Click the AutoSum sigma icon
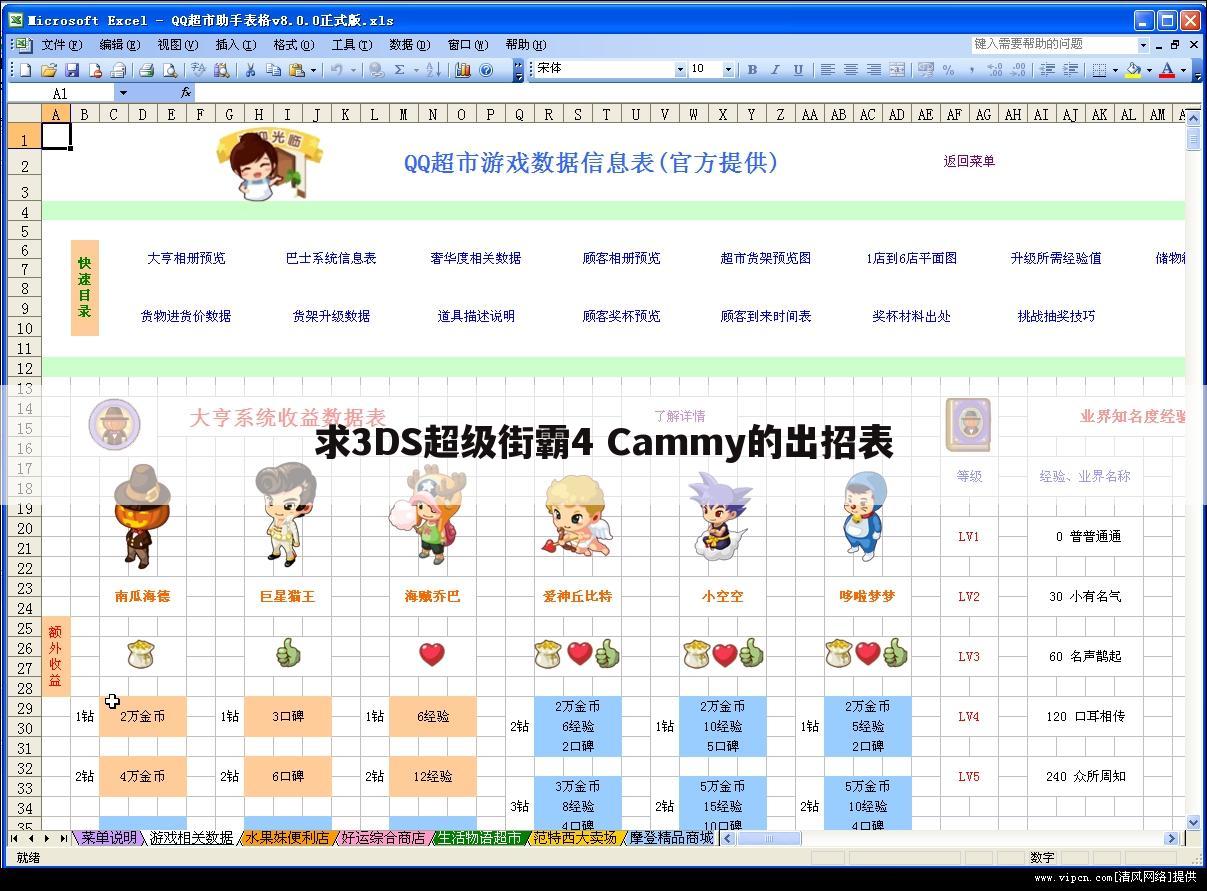The image size is (1207, 891). click(398, 70)
